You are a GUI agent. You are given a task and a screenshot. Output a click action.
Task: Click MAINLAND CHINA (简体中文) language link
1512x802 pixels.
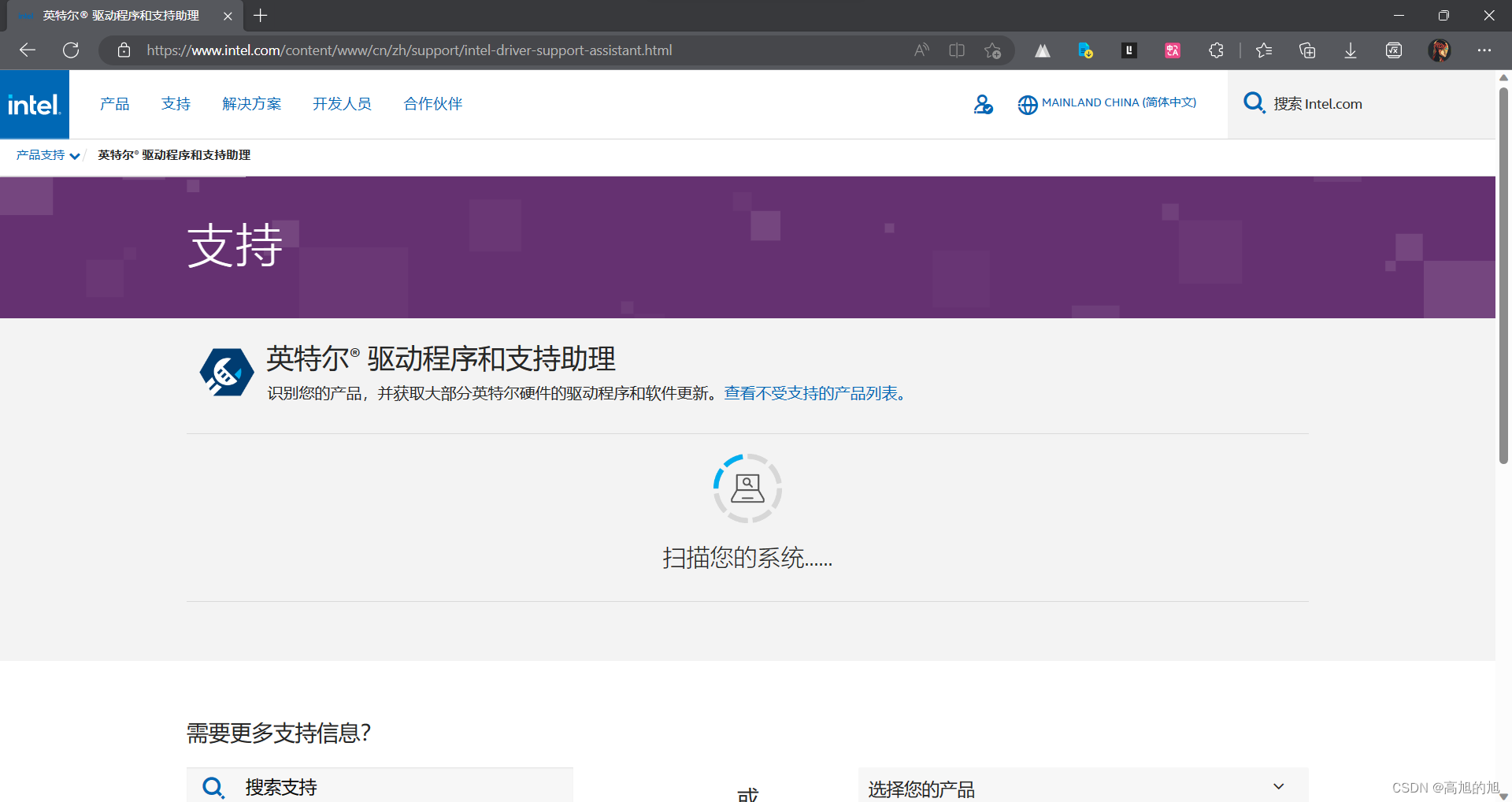click(x=1119, y=102)
